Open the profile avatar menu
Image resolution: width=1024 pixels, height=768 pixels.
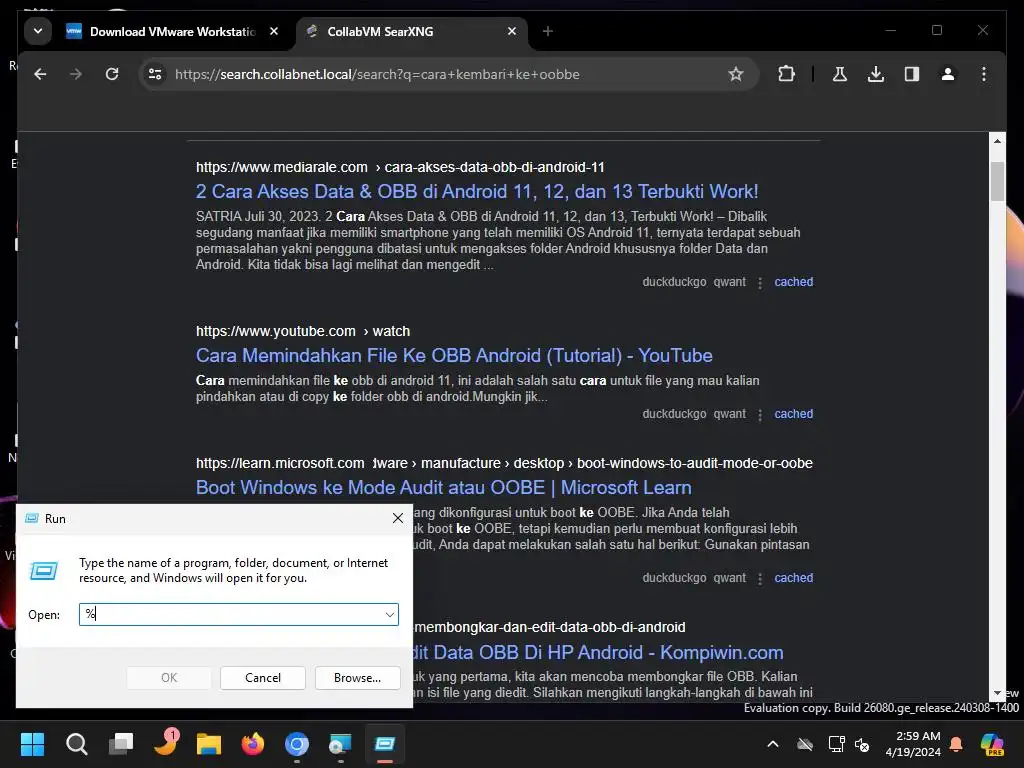point(948,74)
